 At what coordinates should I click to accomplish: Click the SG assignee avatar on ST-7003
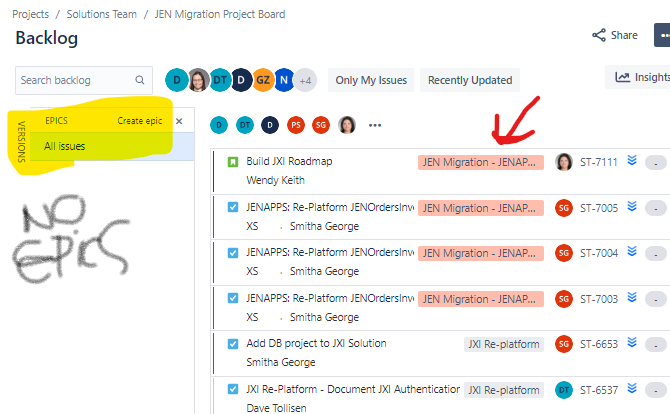pyautogui.click(x=564, y=299)
